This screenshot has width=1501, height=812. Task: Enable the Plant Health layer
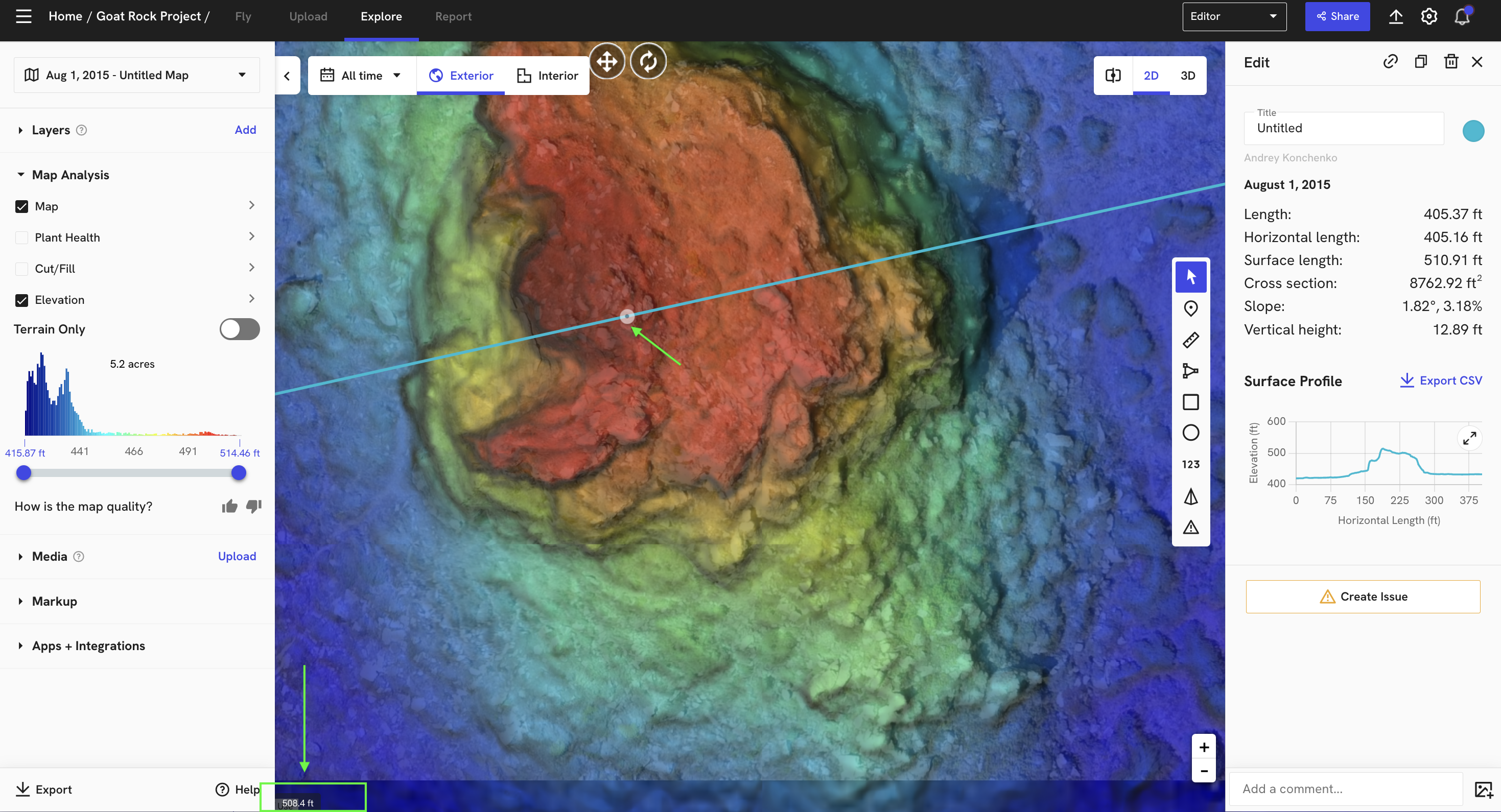(21, 237)
